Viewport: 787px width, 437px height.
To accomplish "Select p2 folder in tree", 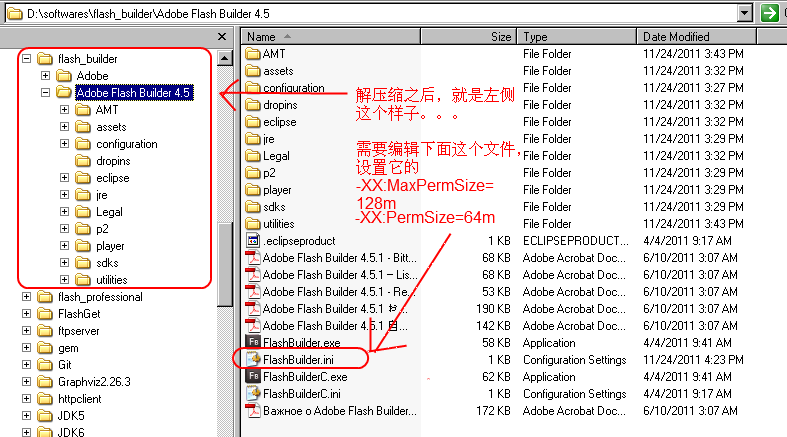I will click(x=102, y=229).
